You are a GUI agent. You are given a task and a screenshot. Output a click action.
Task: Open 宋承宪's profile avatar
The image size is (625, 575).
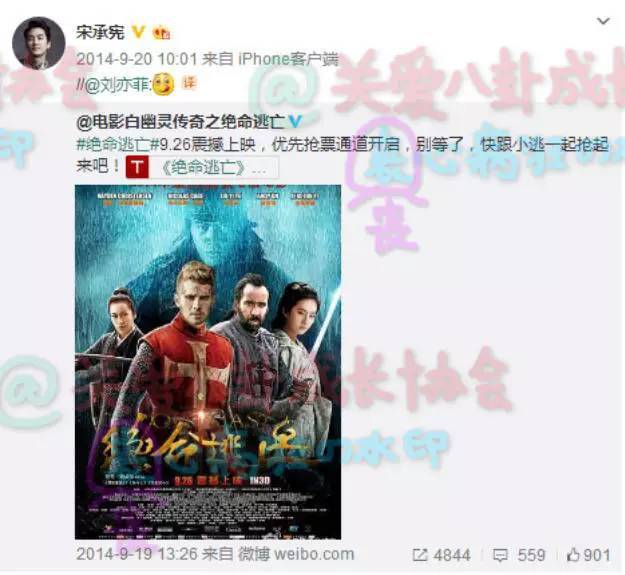click(x=38, y=43)
